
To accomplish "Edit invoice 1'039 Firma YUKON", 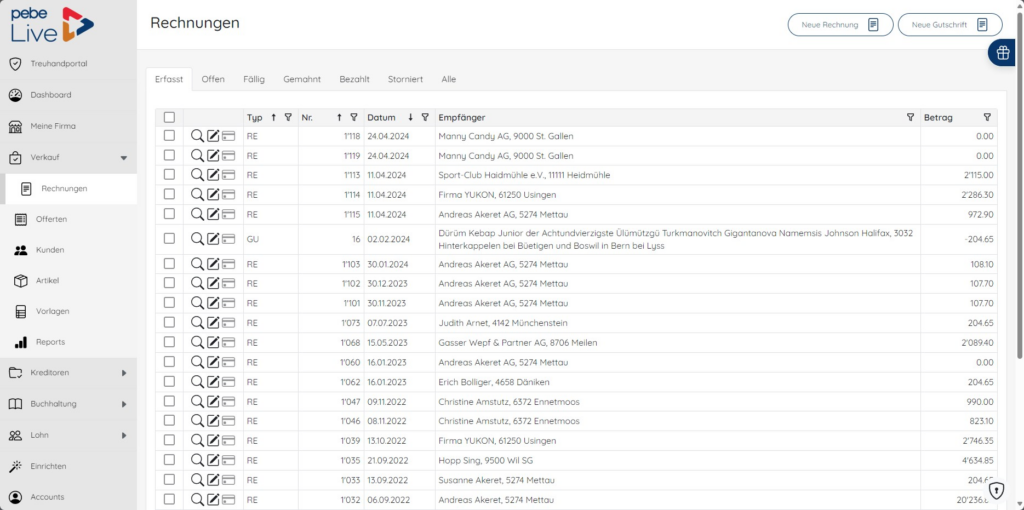I will 213,440.
